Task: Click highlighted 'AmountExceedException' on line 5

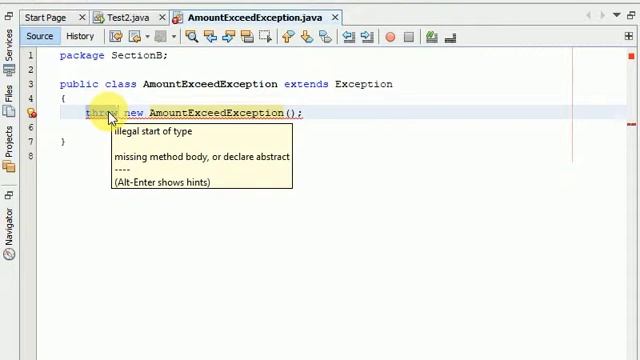Action: 216,113
